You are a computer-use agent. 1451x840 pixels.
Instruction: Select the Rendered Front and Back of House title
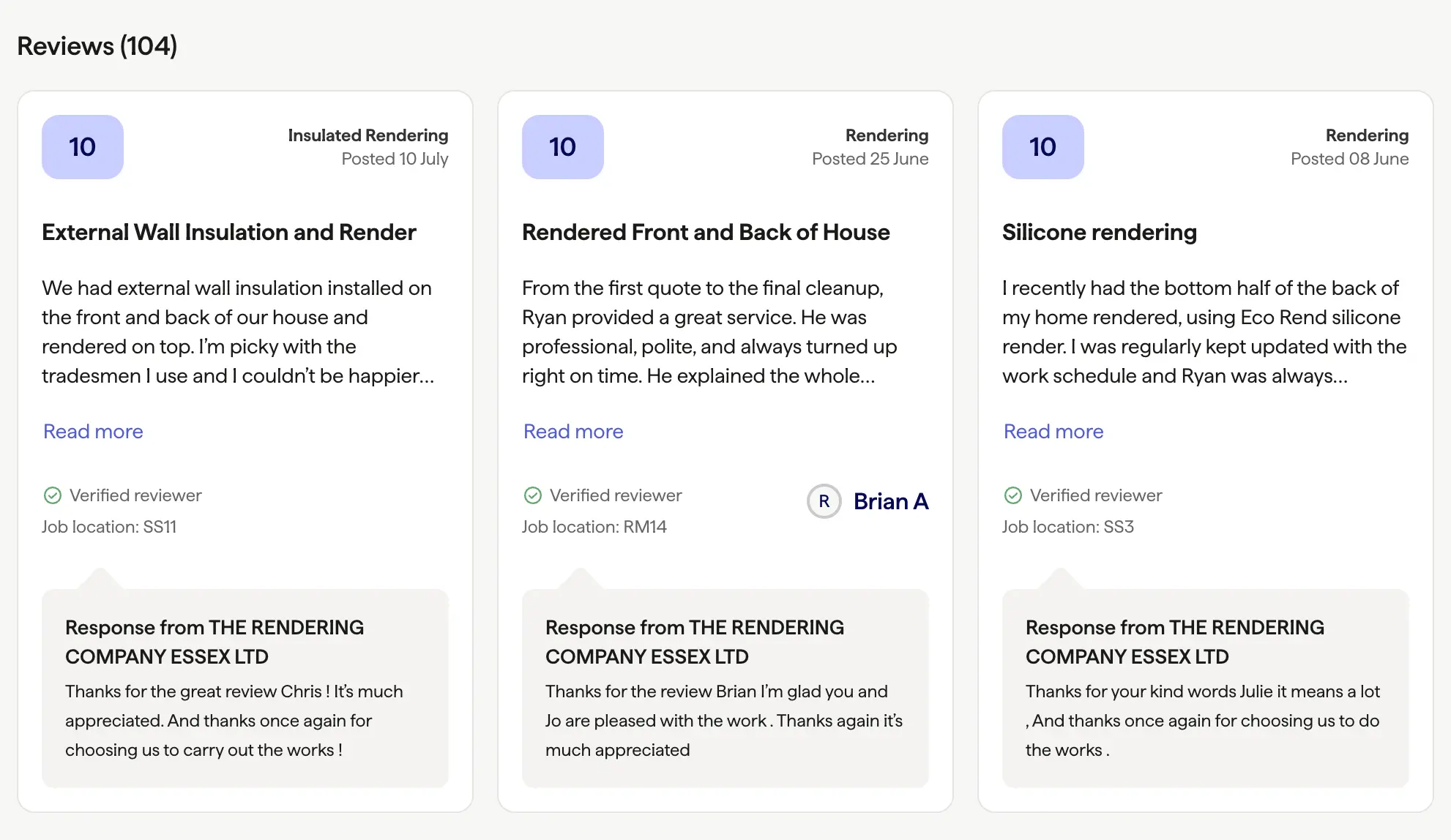706,232
